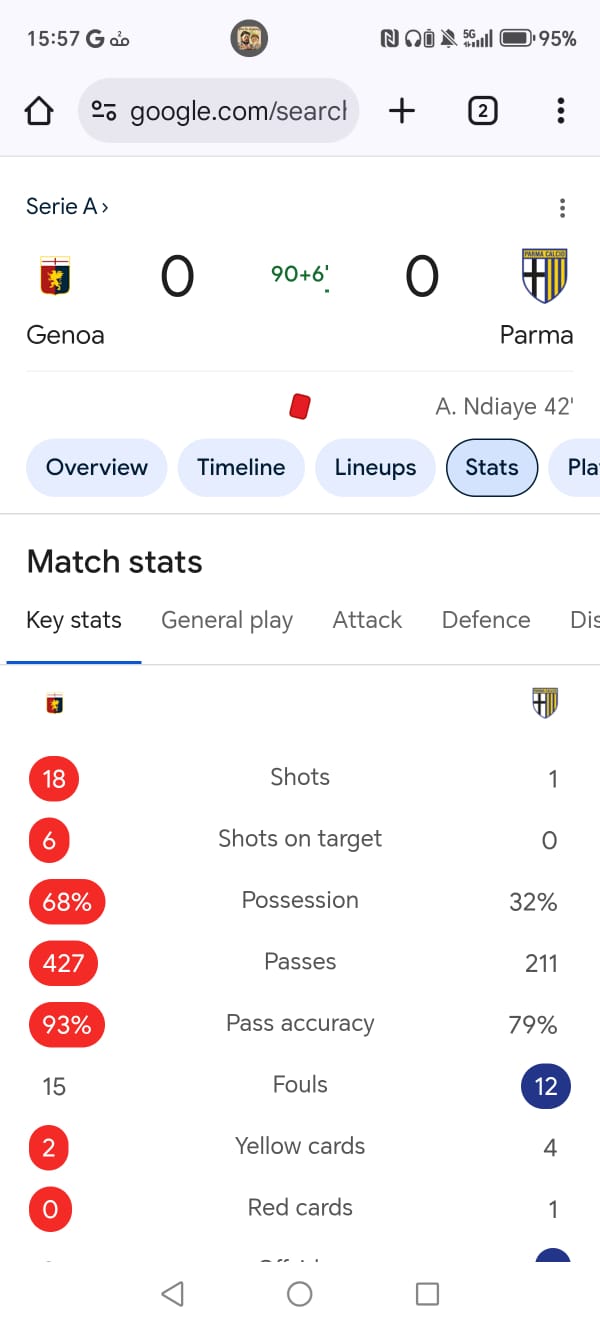Select the Attack stats category
Viewport: 600px width, 1326px height.
click(367, 620)
